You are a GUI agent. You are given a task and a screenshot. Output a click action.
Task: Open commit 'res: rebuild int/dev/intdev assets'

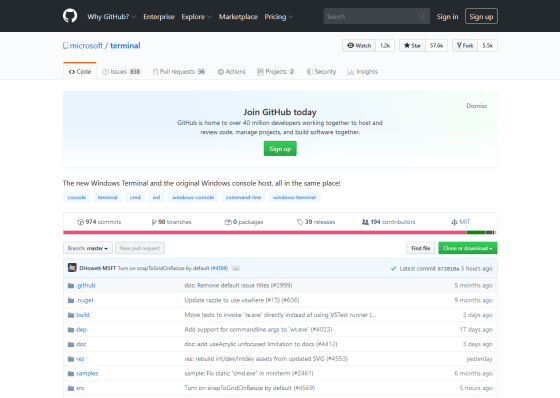point(266,359)
